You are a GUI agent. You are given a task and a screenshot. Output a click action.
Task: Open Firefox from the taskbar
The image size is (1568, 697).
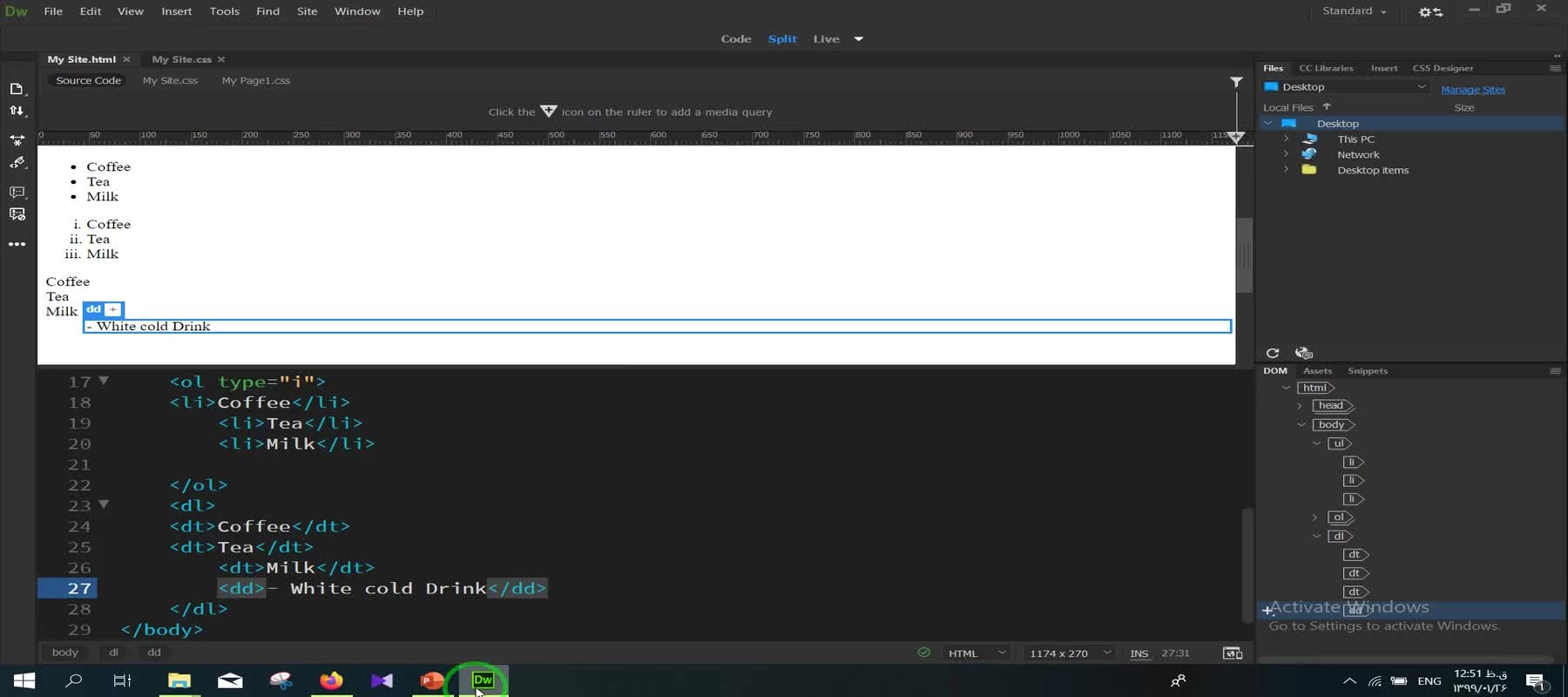(331, 680)
